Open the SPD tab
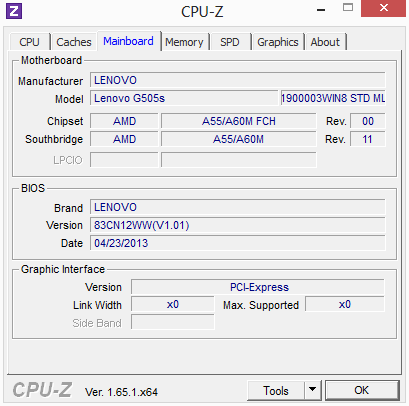 [230, 42]
